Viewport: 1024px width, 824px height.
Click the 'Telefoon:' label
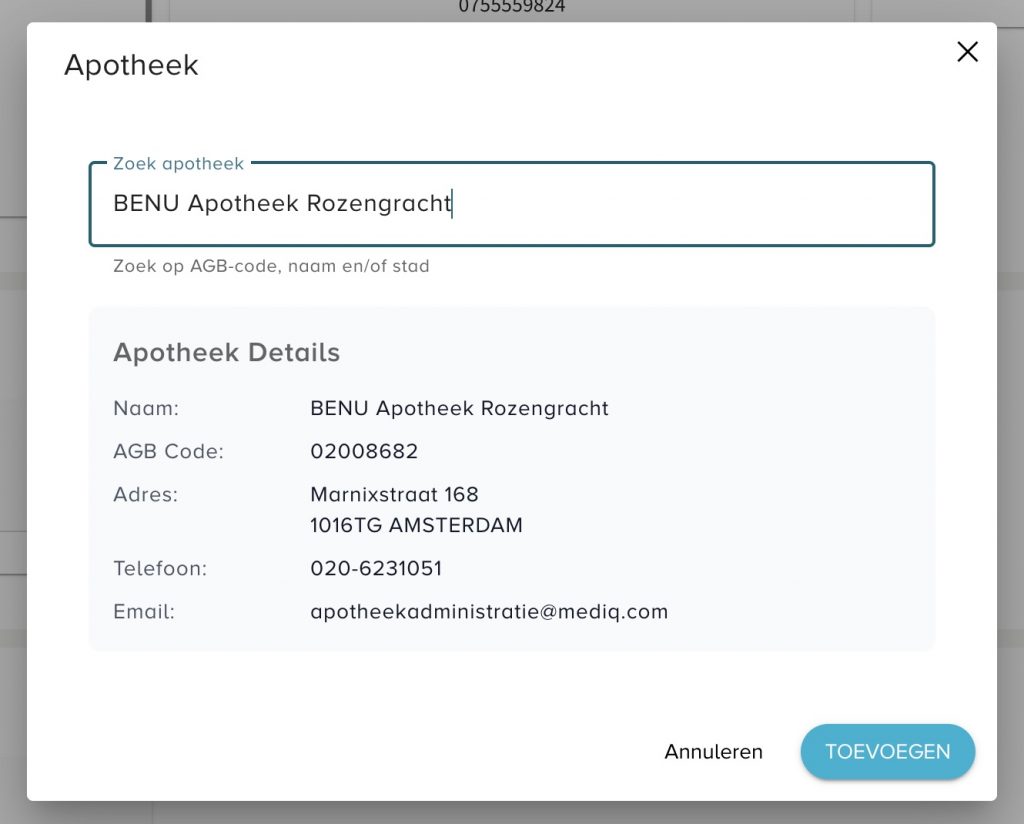(x=159, y=569)
